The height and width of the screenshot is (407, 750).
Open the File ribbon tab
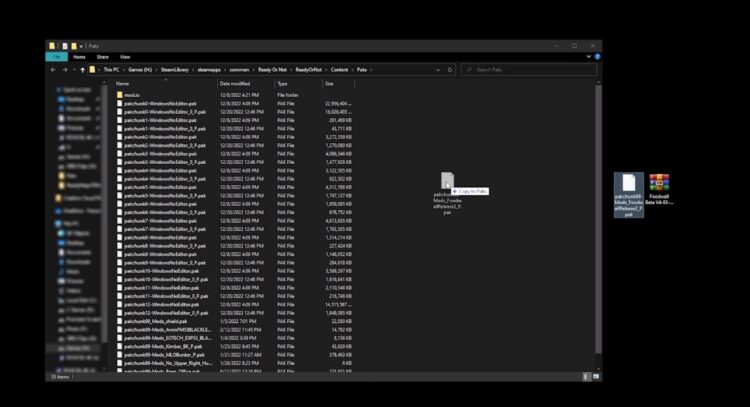(x=55, y=57)
